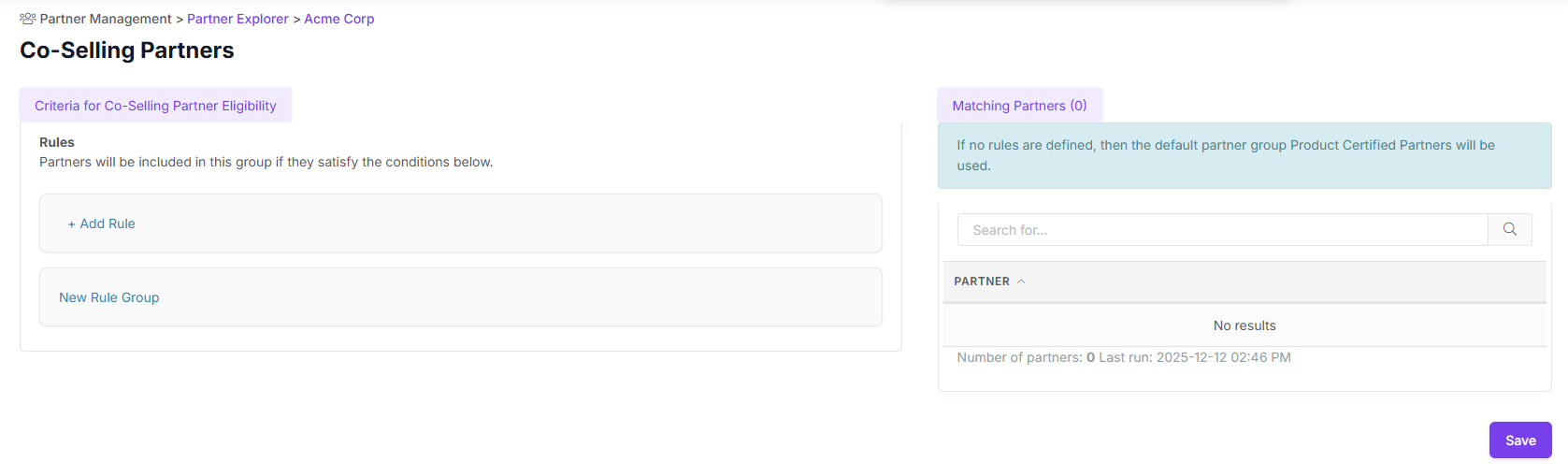
Task: Click the Partner Management breadcrumb text
Action: coord(106,19)
